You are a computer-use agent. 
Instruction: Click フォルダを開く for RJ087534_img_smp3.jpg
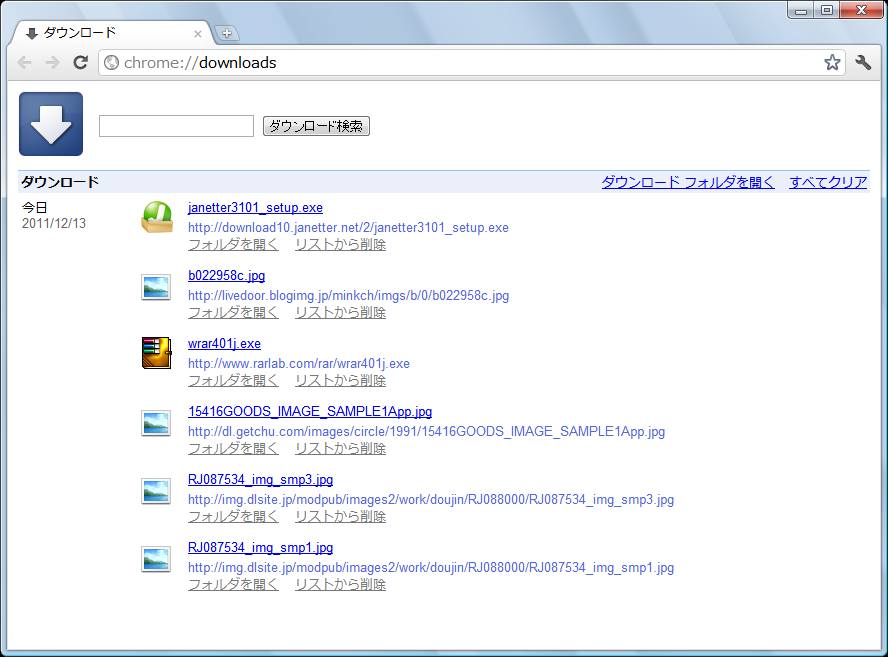coord(233,517)
